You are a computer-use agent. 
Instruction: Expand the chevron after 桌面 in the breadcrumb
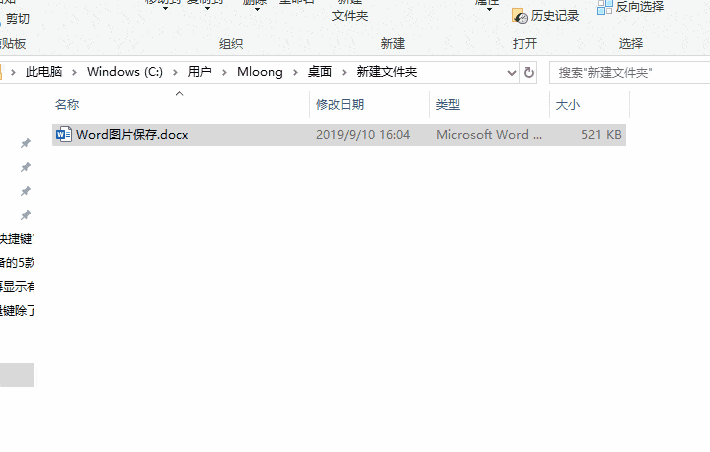pos(344,72)
